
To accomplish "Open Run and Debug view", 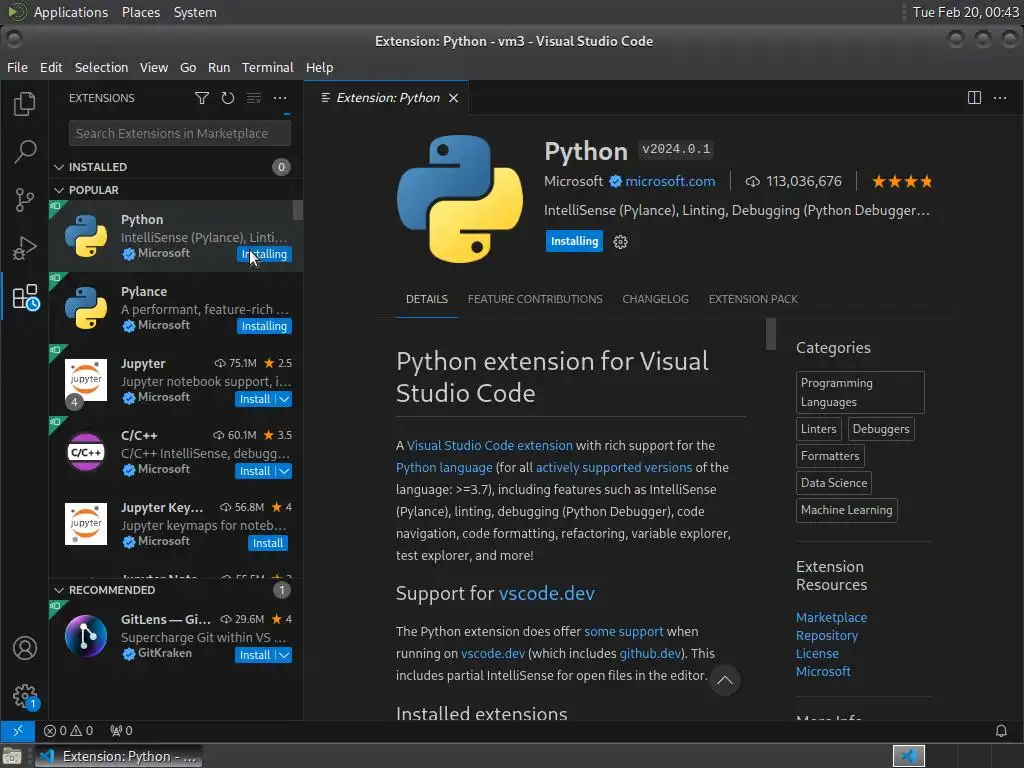I will (x=25, y=248).
